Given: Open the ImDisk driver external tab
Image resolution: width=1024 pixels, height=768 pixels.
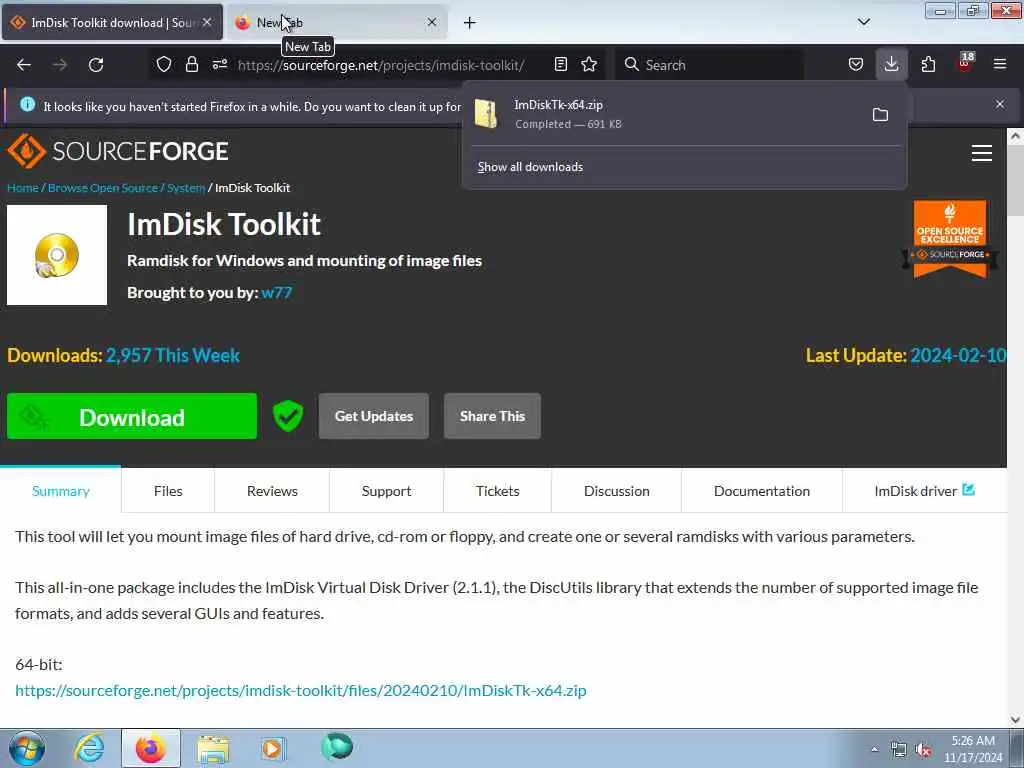Looking at the screenshot, I should coord(924,491).
